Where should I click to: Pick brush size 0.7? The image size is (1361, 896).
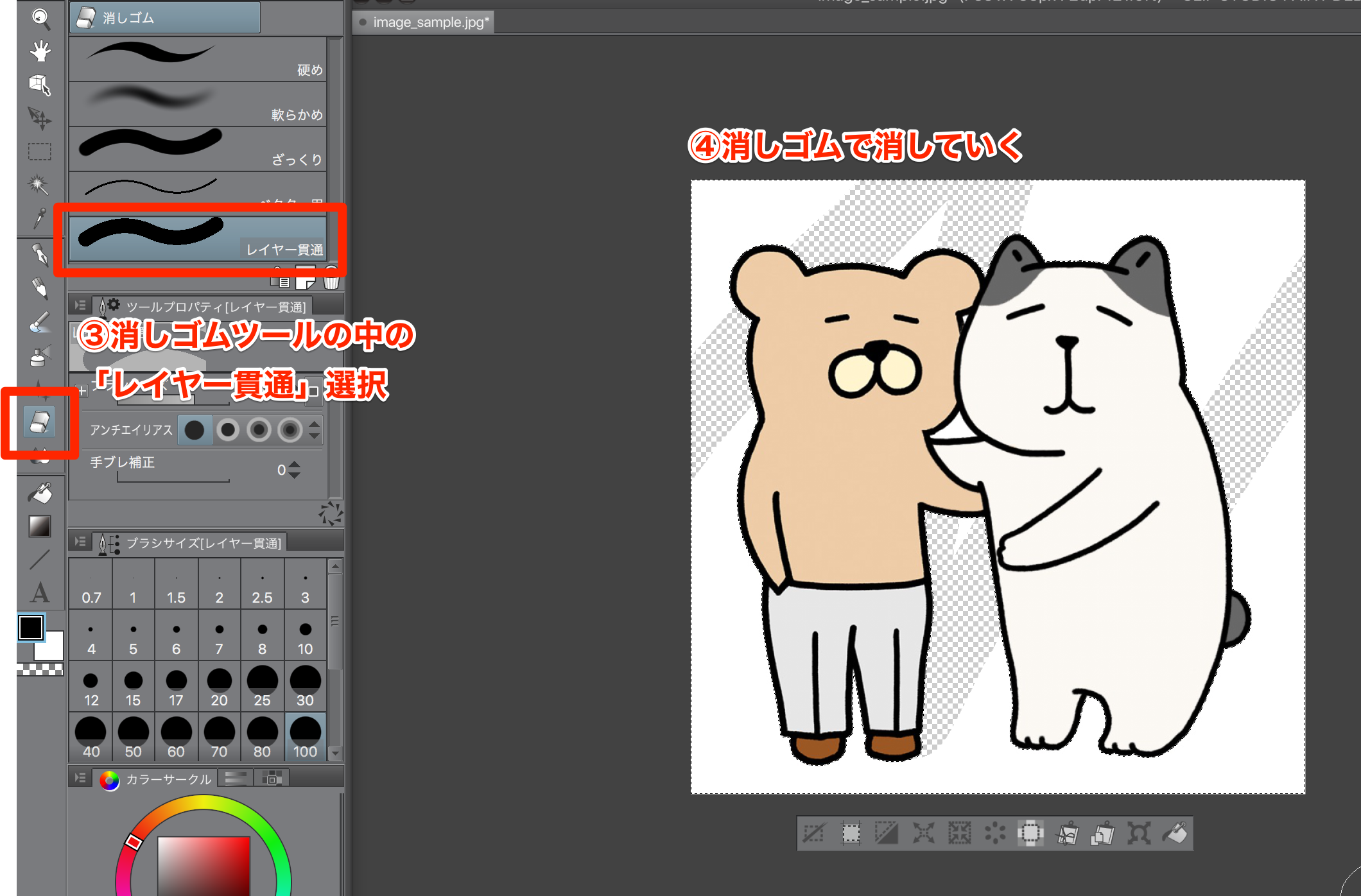(91, 583)
